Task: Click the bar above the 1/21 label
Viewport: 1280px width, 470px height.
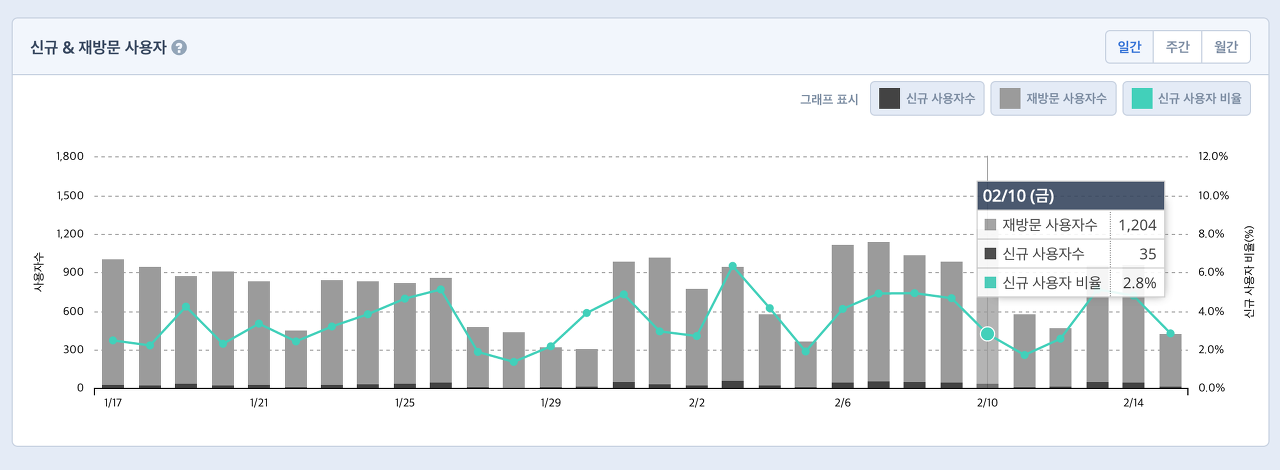Action: (259, 334)
